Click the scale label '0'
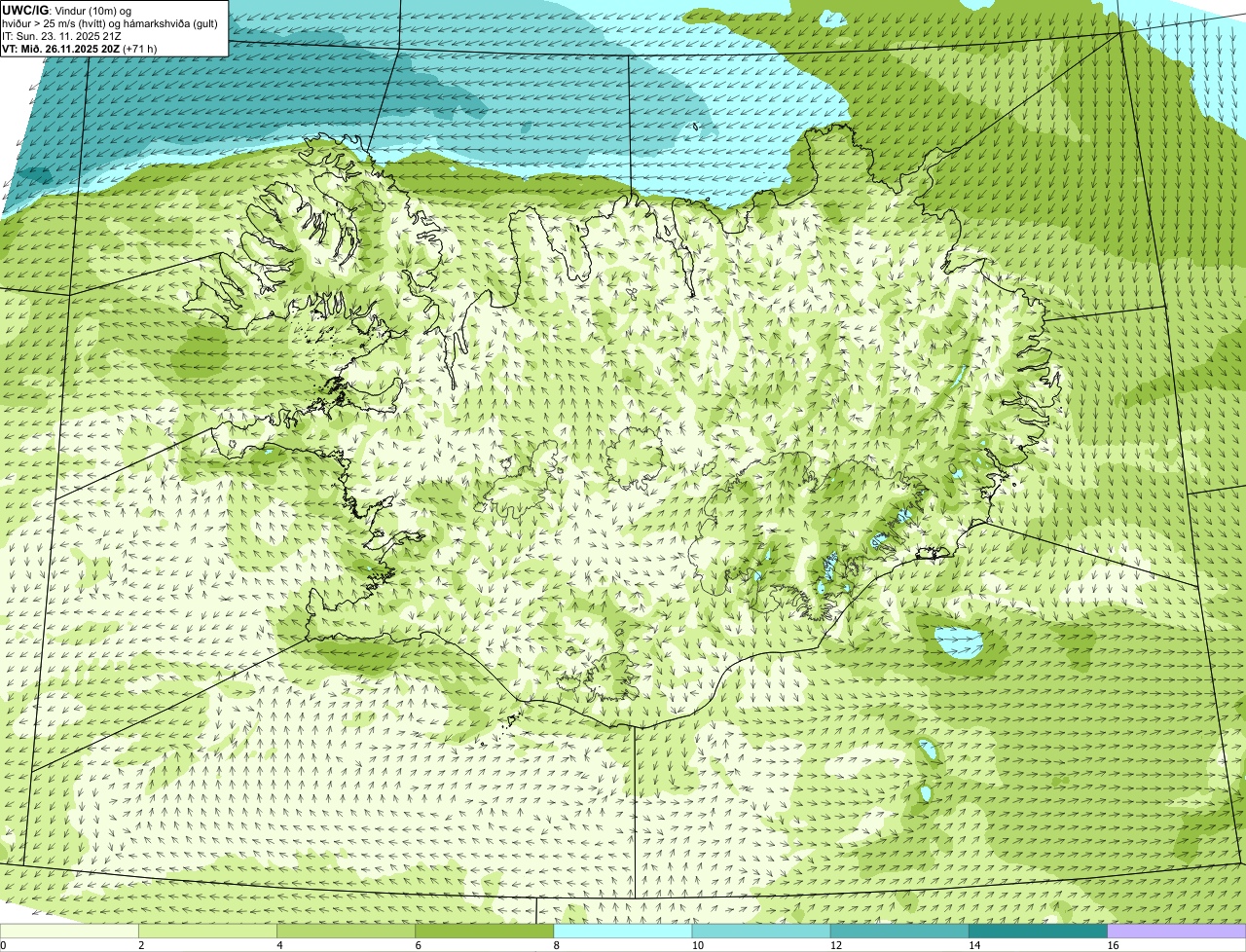Viewport: 1246px width, 952px height. [3, 945]
